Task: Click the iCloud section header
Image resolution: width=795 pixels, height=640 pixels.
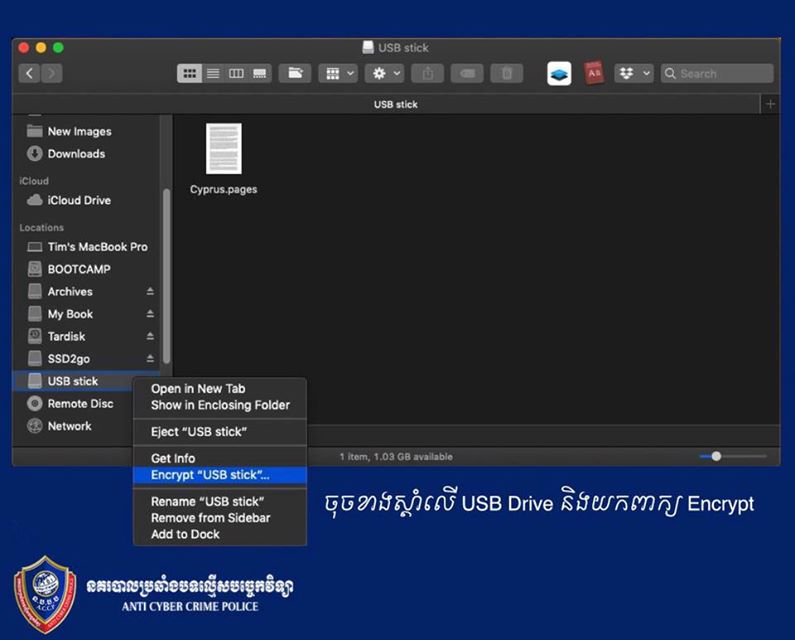Action: (34, 181)
